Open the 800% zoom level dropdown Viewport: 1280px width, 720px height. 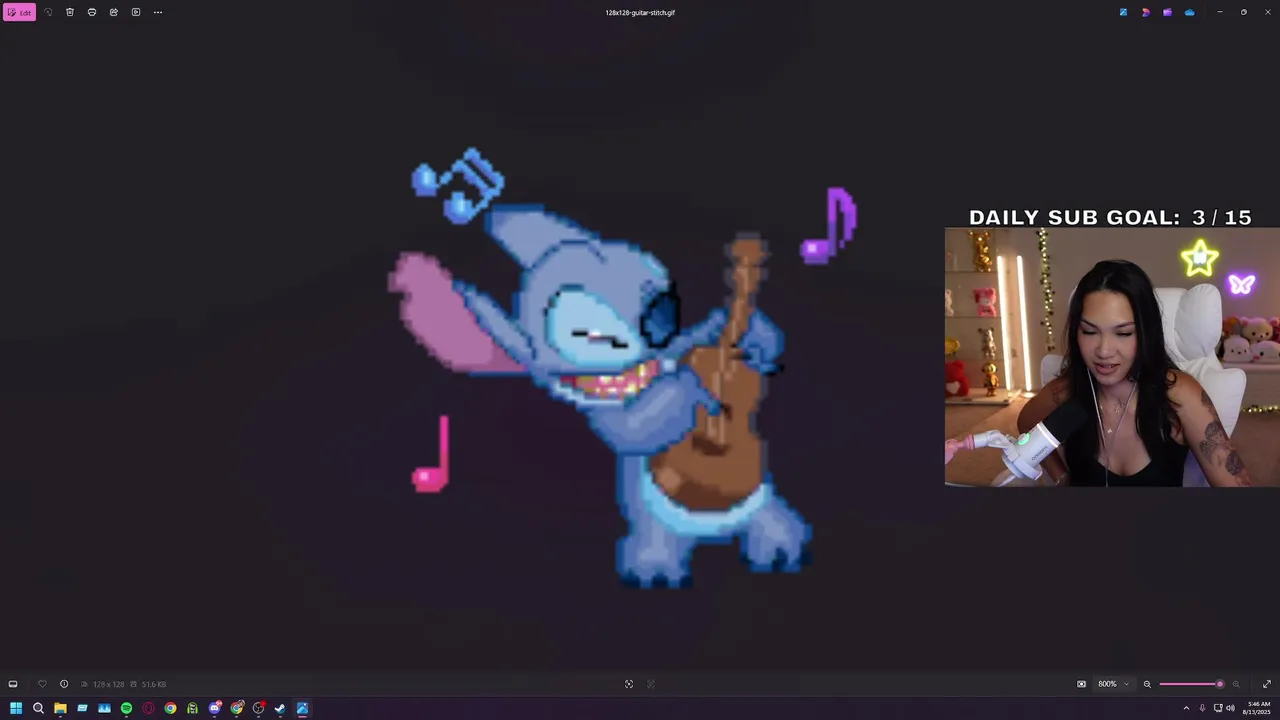1114,684
